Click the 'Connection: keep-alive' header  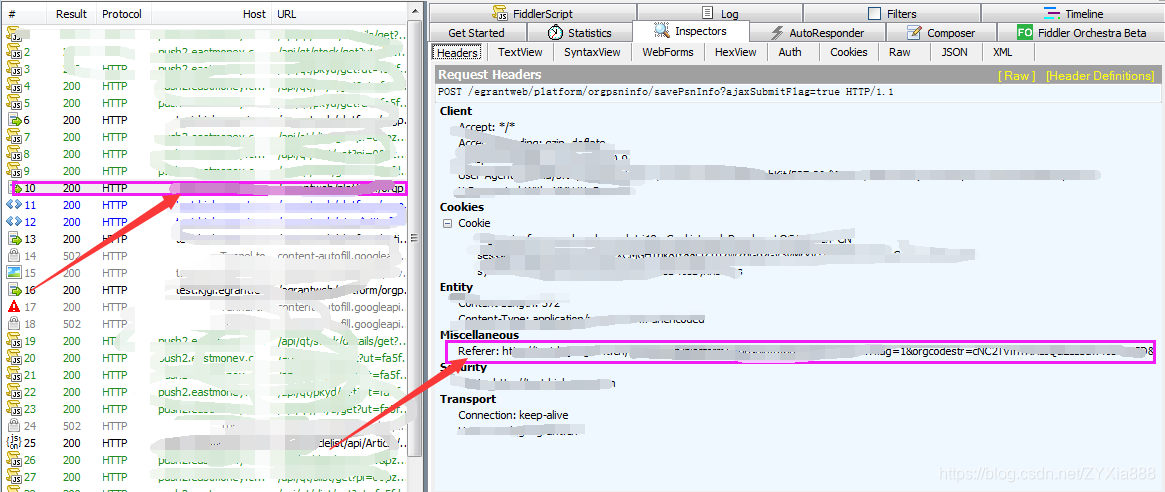coord(512,415)
